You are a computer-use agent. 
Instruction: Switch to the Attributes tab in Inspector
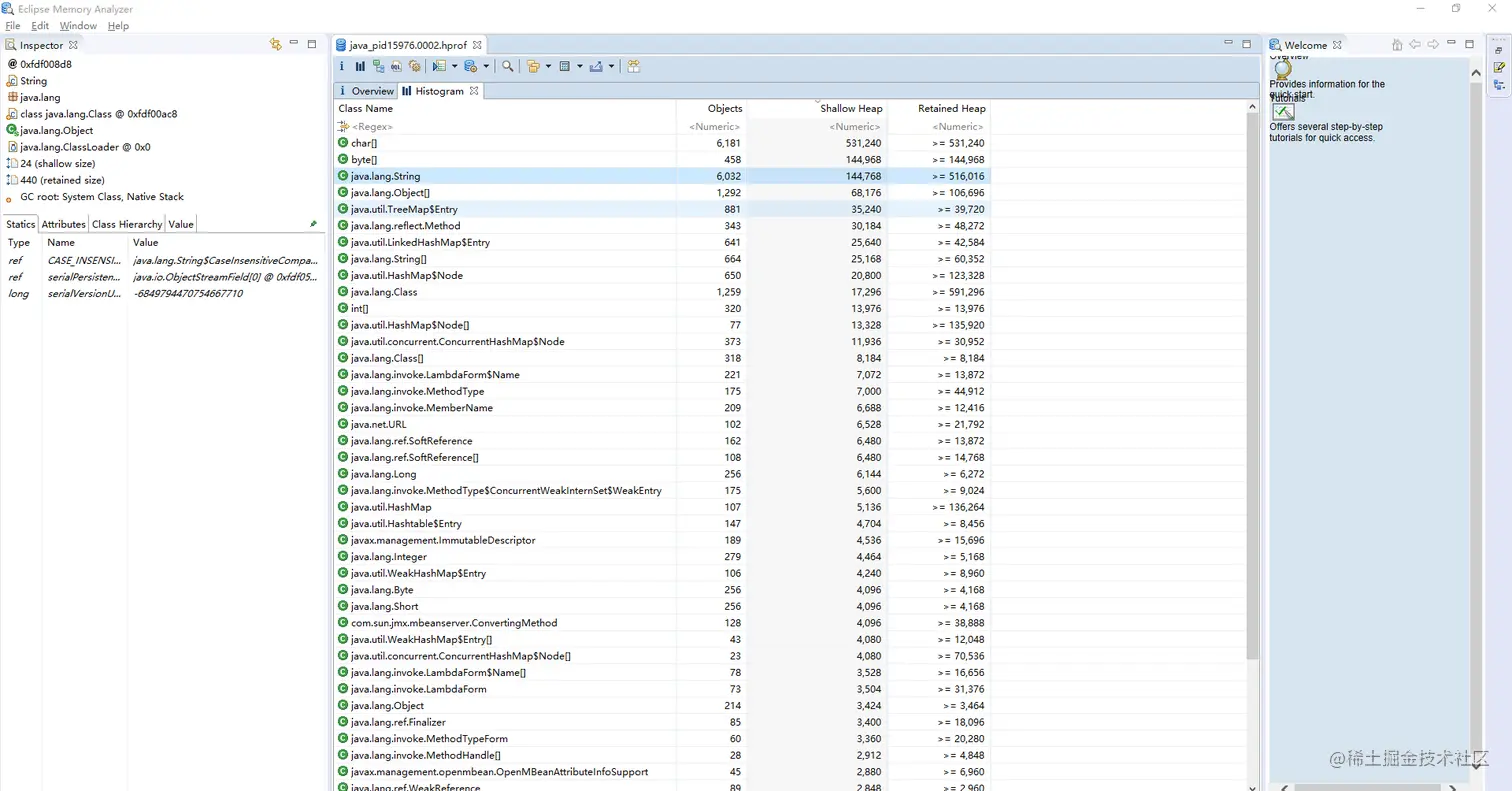63,224
